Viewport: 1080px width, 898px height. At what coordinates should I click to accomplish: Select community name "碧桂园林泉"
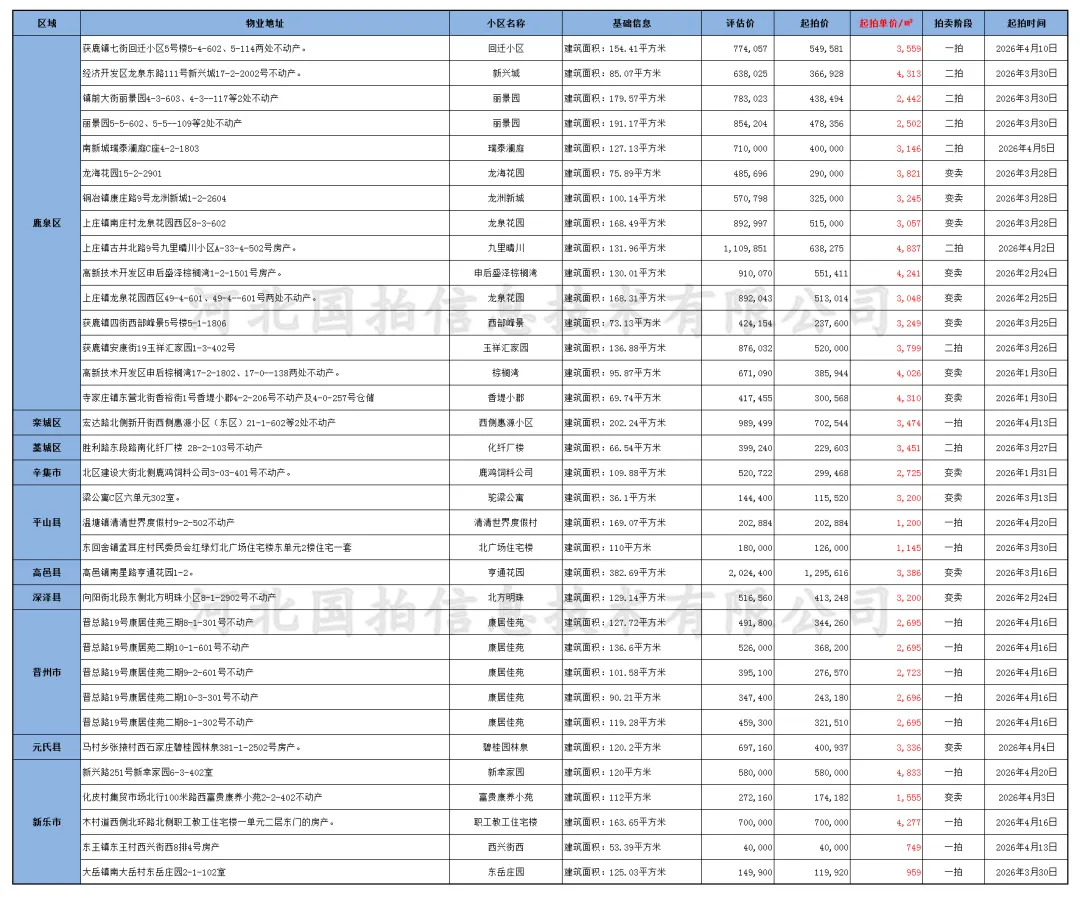pos(506,747)
